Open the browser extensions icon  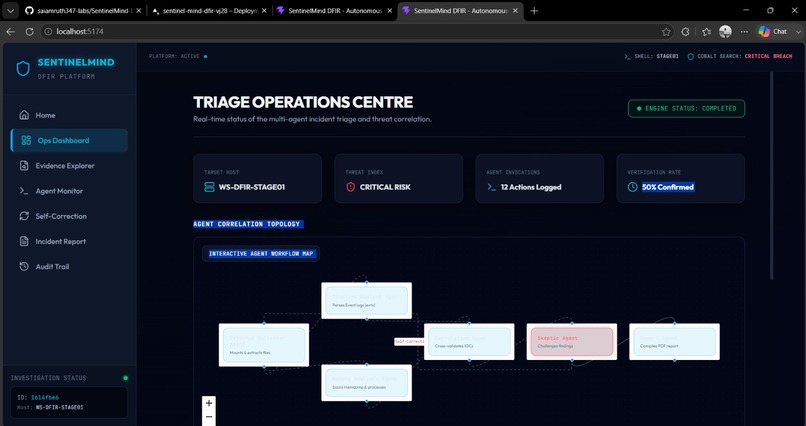tap(685, 31)
